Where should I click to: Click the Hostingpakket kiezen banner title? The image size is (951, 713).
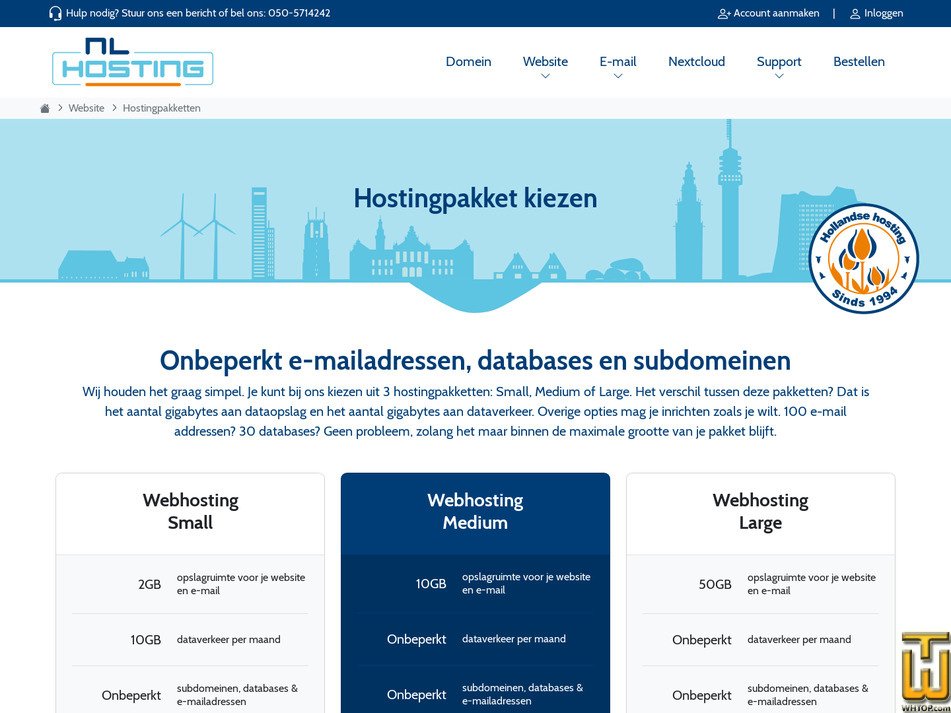click(x=476, y=199)
